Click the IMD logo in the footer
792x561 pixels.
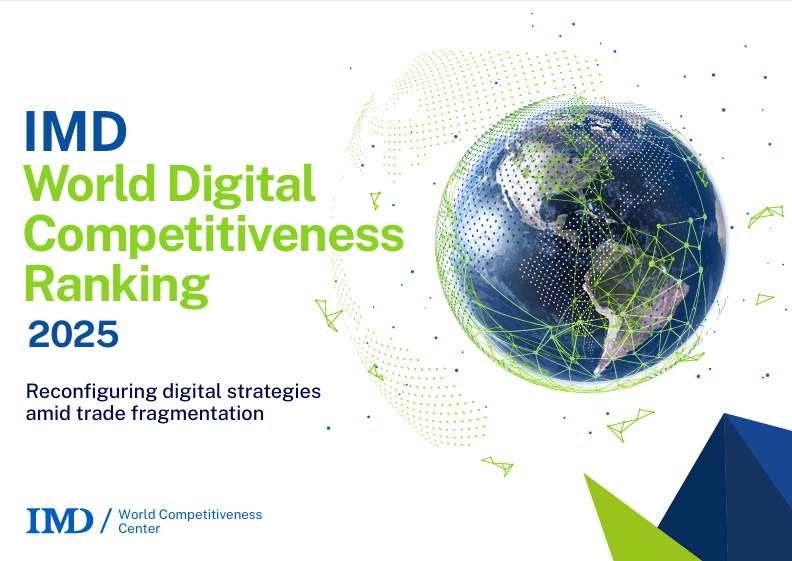[59, 520]
